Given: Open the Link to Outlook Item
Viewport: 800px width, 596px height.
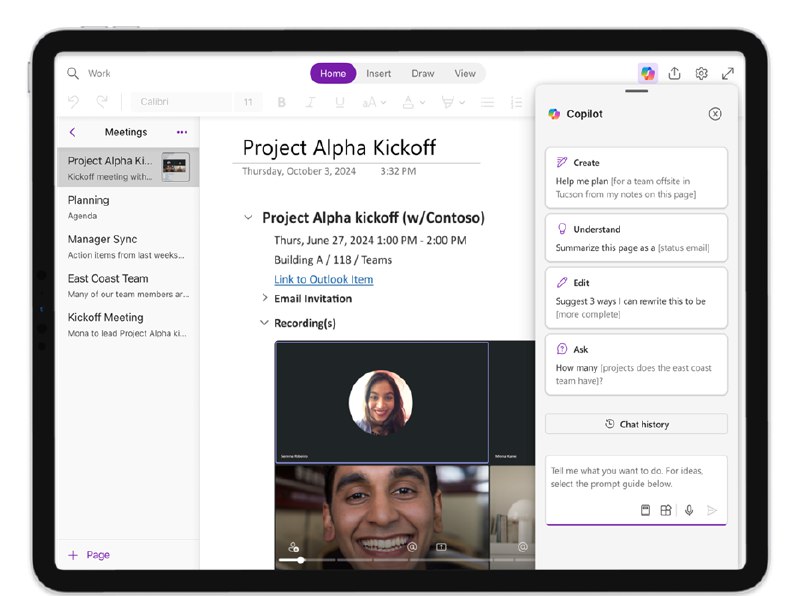Looking at the screenshot, I should point(323,280).
